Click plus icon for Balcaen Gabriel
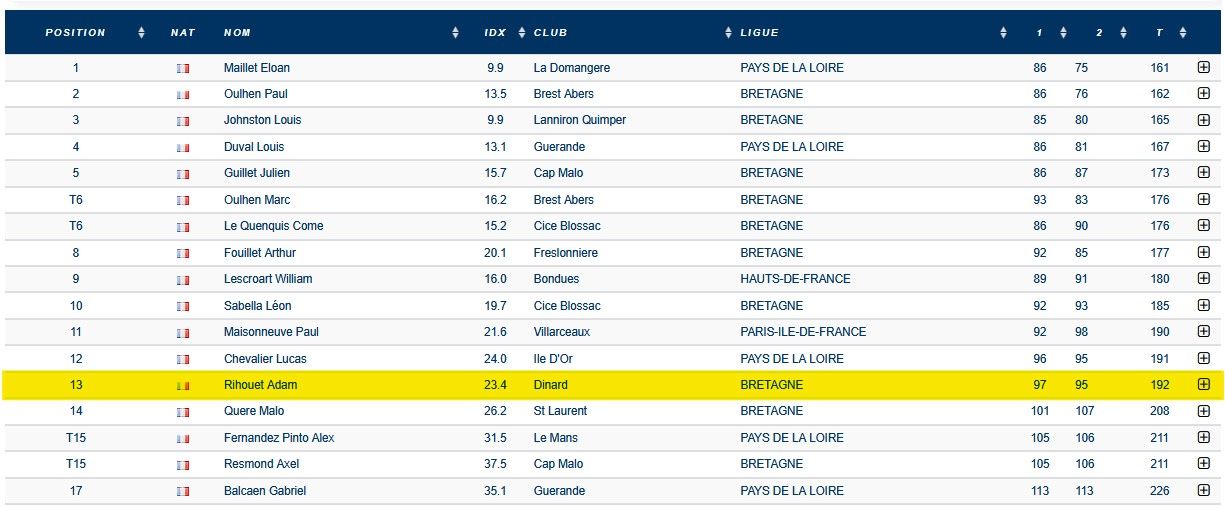 click(1203, 490)
